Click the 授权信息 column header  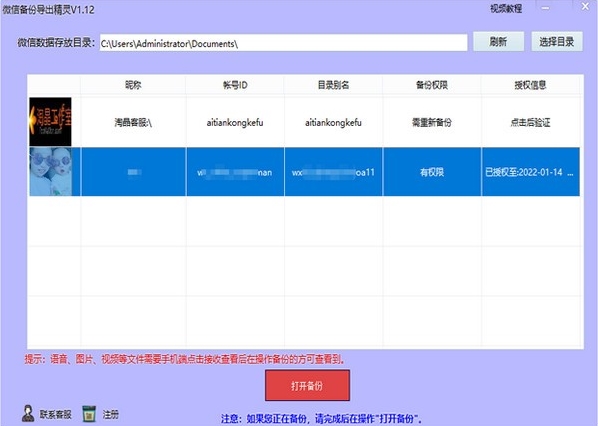(530, 85)
